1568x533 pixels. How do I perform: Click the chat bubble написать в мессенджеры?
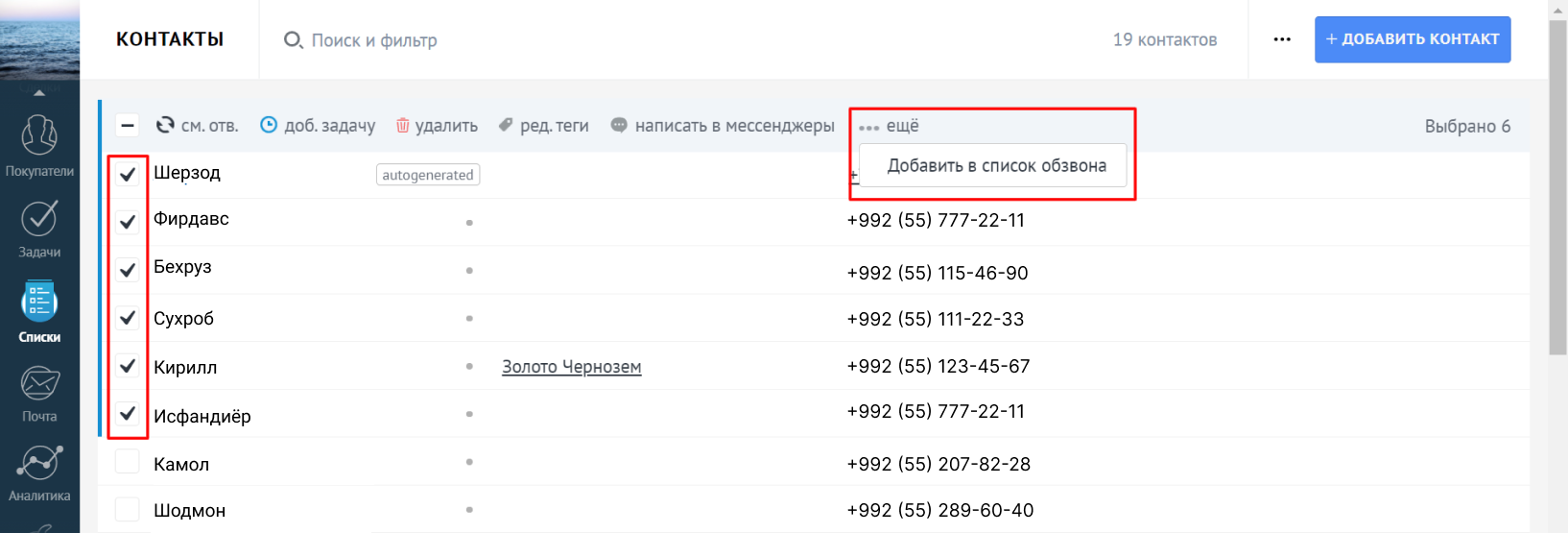coord(619,125)
